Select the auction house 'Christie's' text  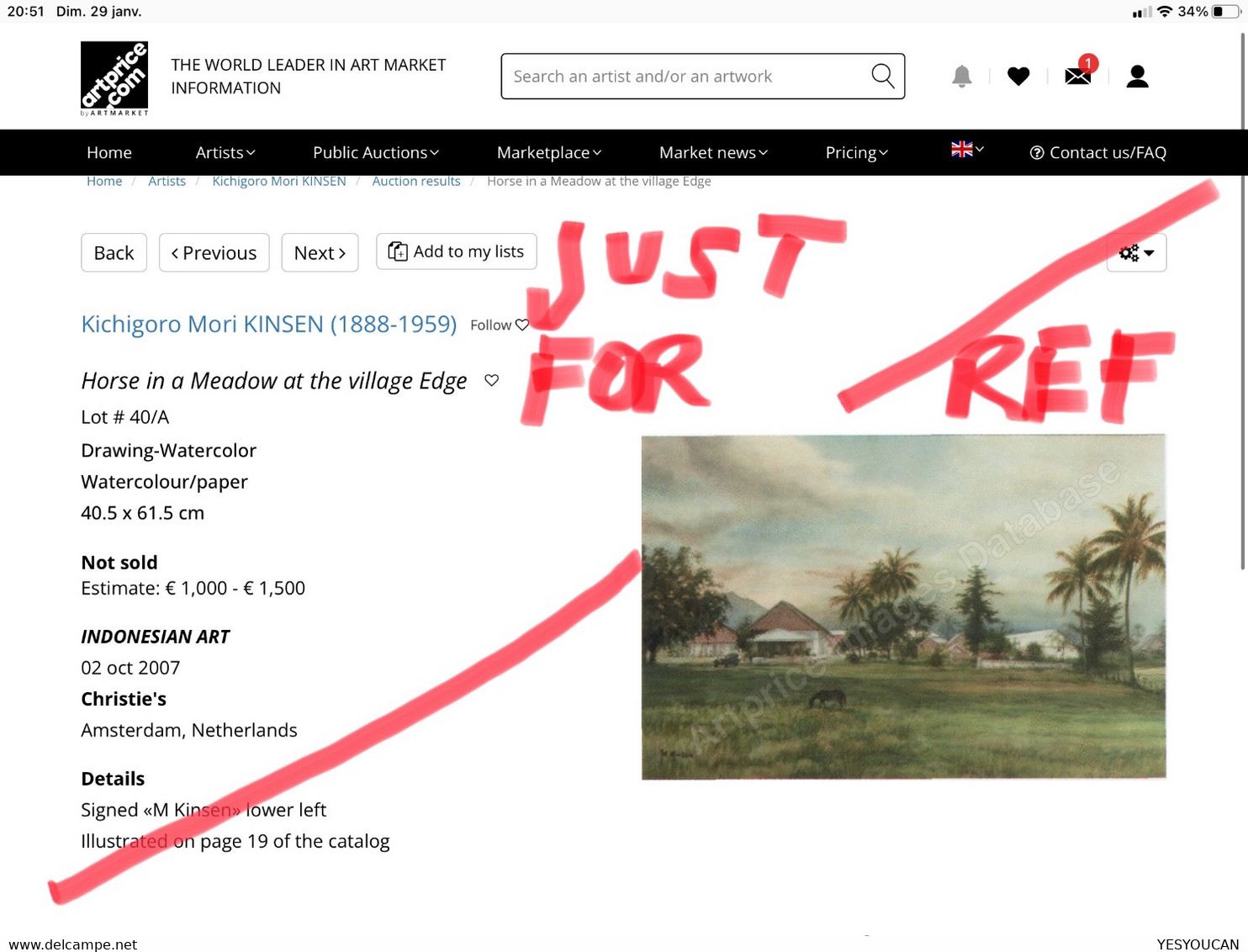(124, 699)
